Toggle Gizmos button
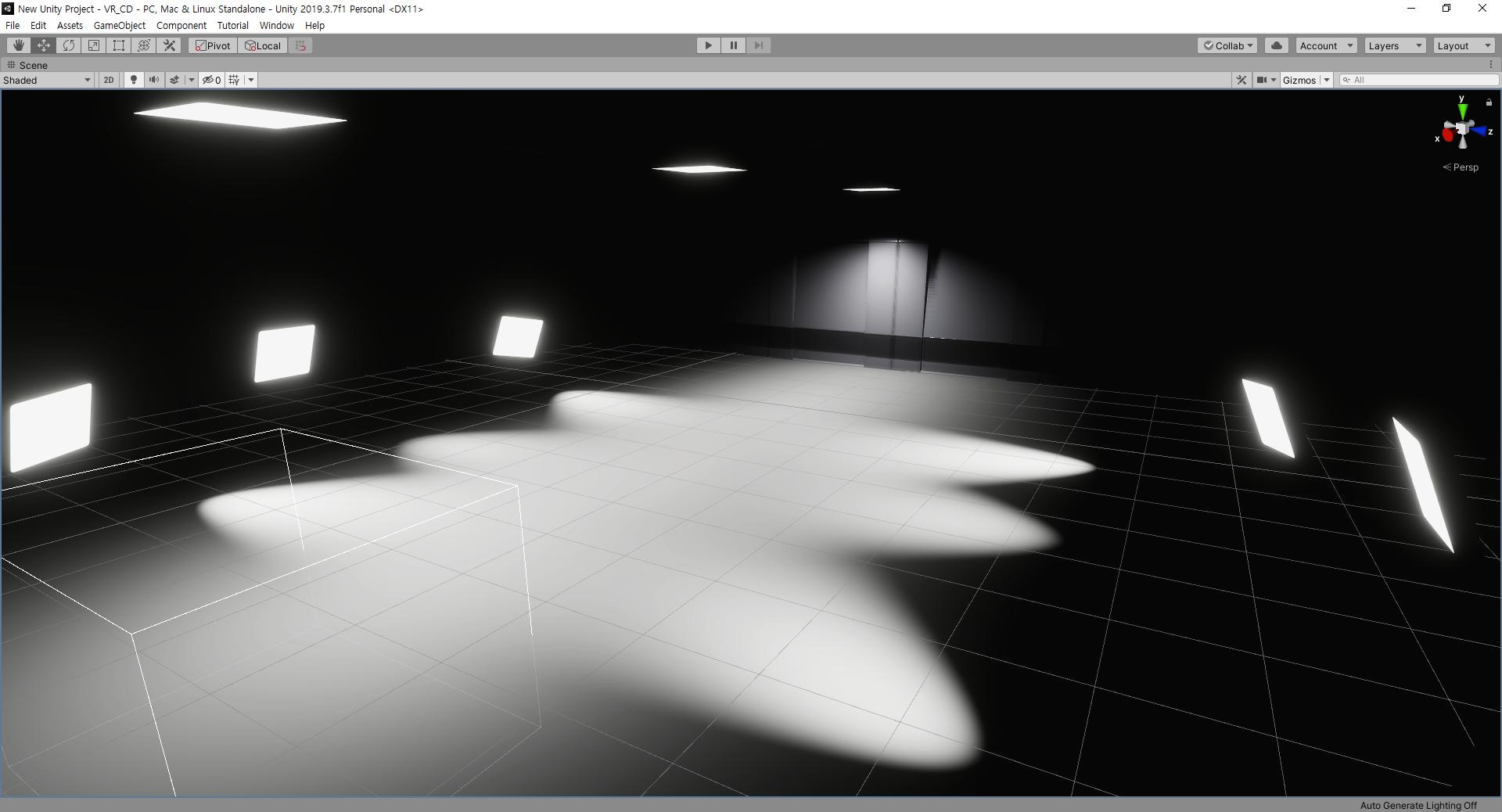The width and height of the screenshot is (1502, 812). [1299, 80]
